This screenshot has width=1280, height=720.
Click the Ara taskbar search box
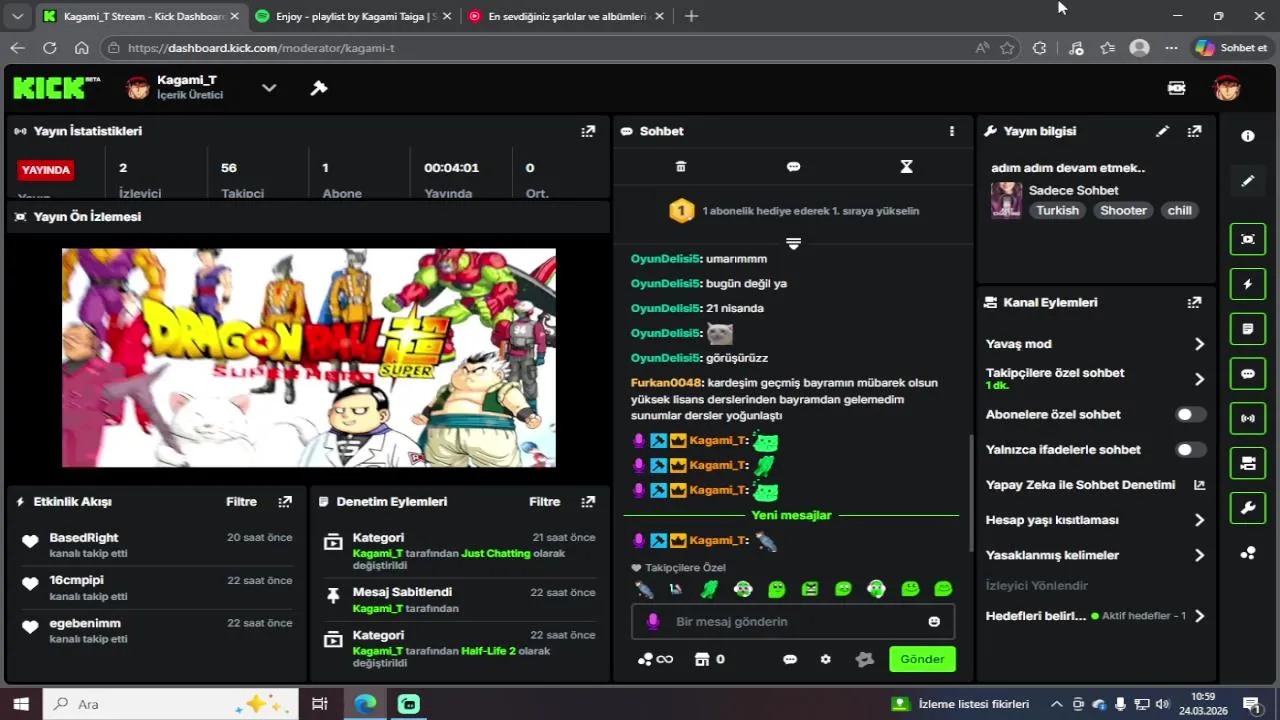[x=170, y=704]
